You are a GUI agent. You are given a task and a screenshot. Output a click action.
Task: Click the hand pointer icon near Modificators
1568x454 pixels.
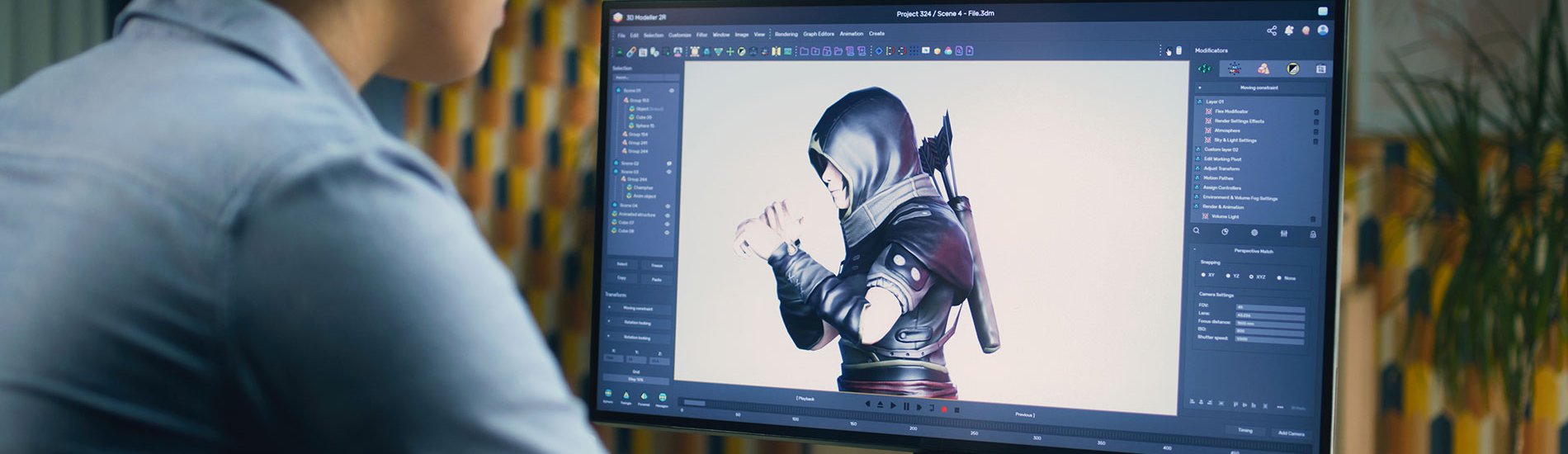click(x=1168, y=52)
